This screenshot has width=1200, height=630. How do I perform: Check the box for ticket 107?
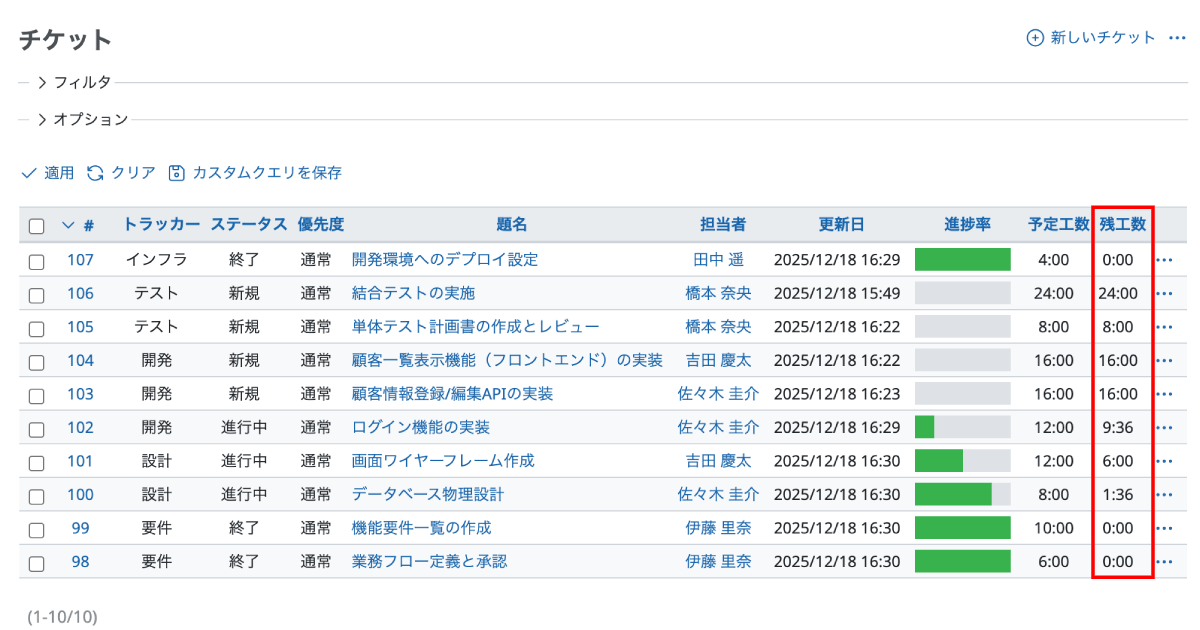[x=37, y=261]
